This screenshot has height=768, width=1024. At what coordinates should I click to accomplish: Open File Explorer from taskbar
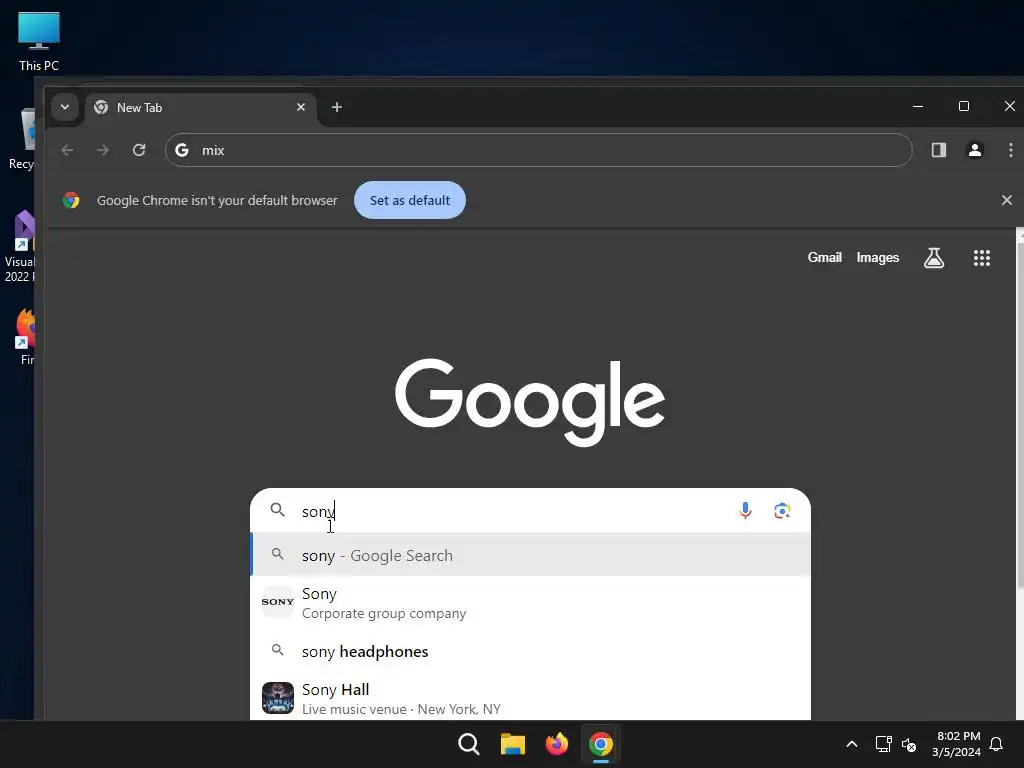(513, 744)
